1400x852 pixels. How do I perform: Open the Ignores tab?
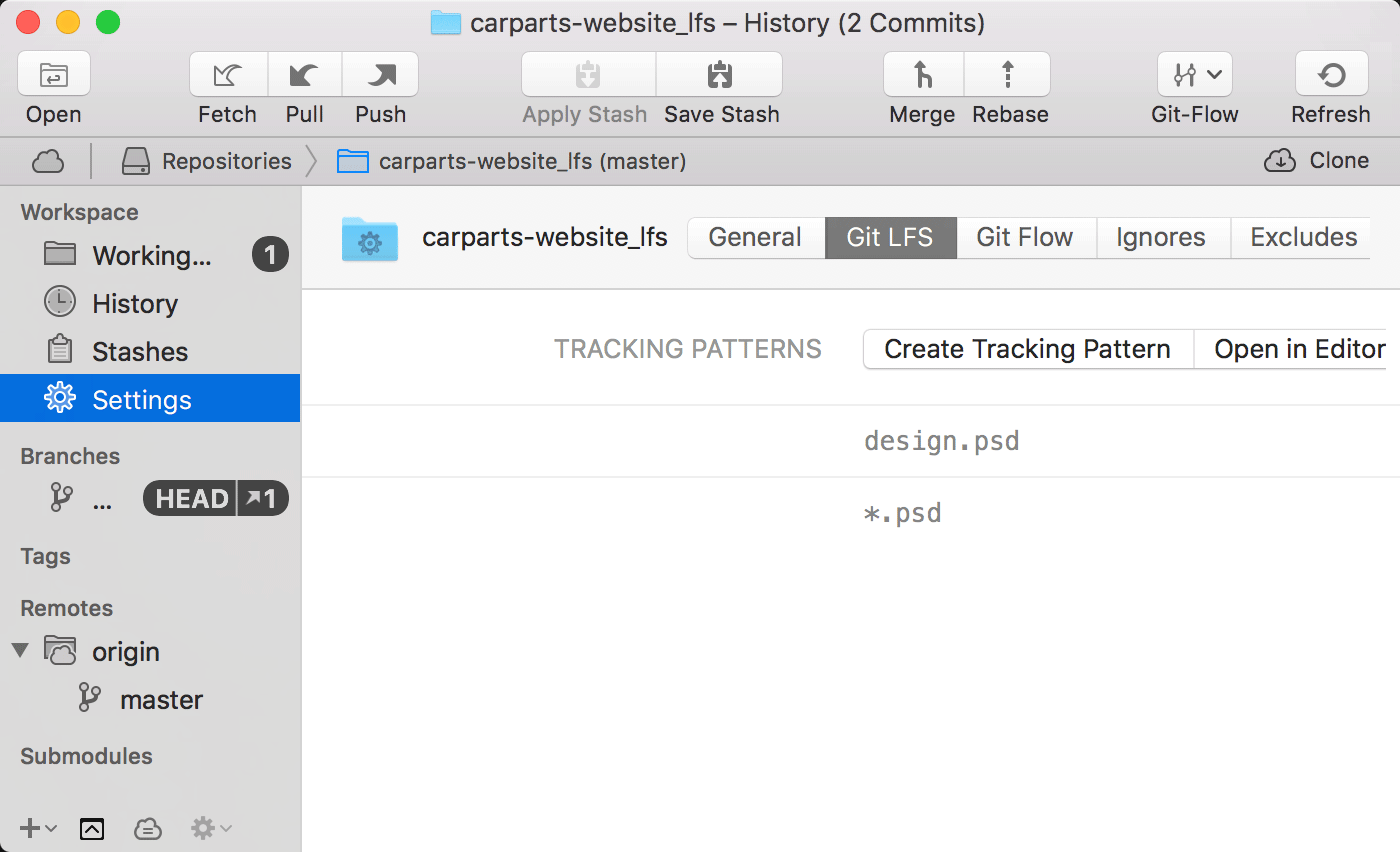point(1161,237)
